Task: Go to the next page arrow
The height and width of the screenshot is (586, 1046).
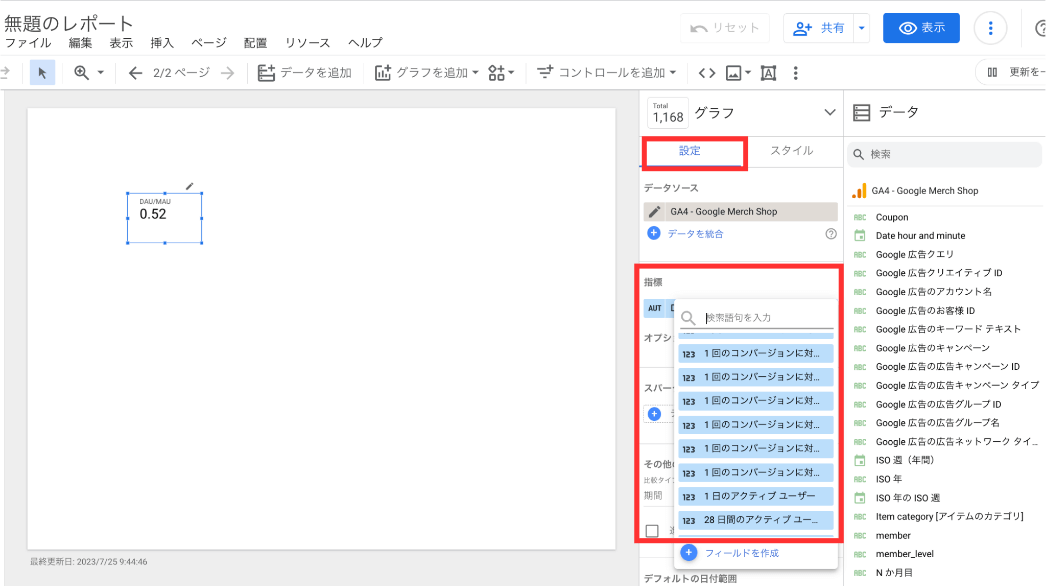Action: 227,73
